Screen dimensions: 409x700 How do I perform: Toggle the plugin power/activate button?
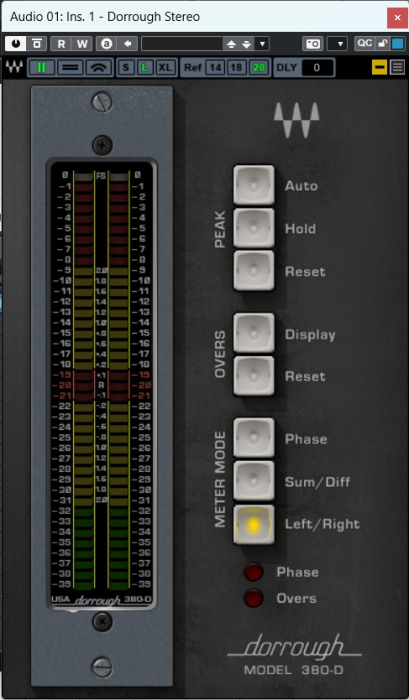(16, 43)
